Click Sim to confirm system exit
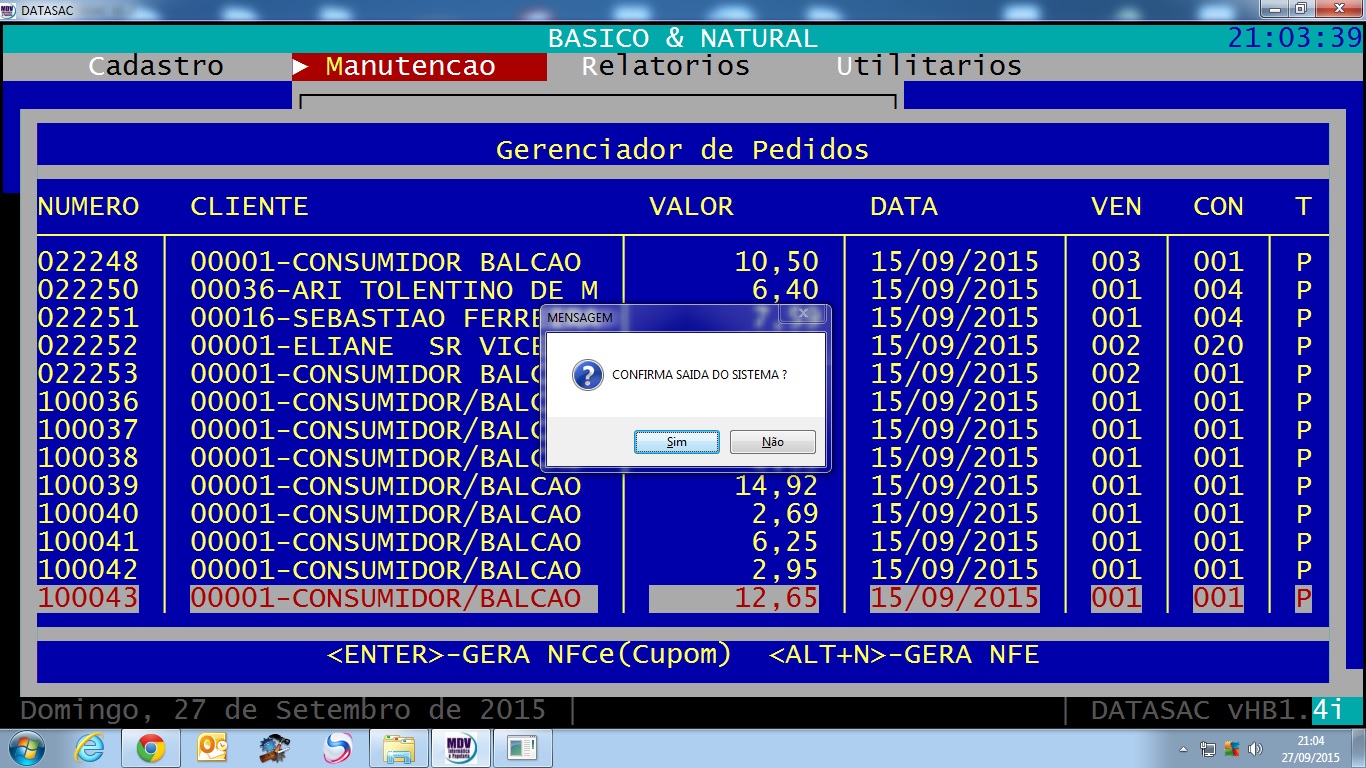Viewport: 1366px width, 768px height. coord(676,442)
